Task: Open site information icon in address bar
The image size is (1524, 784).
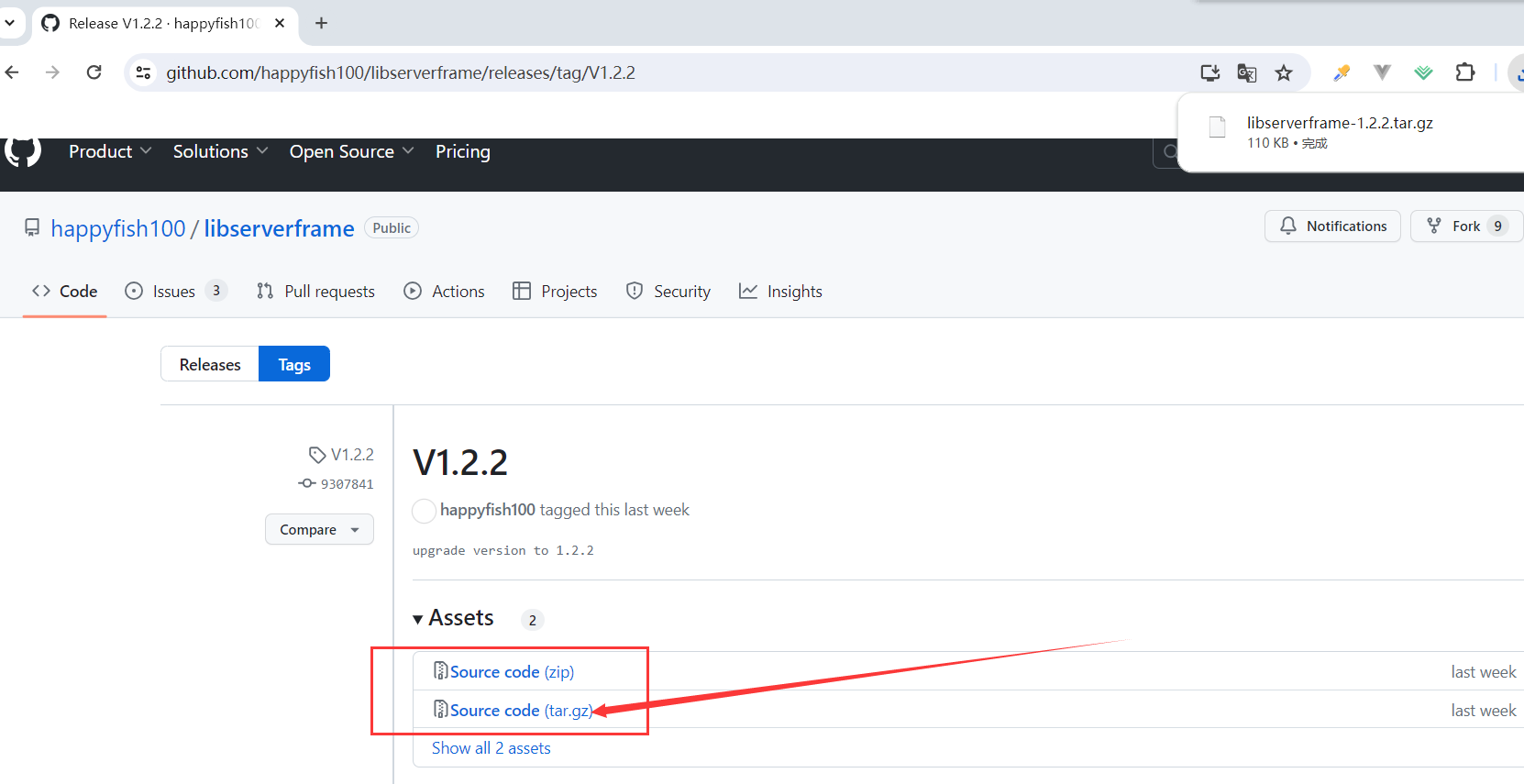Action: [x=143, y=72]
